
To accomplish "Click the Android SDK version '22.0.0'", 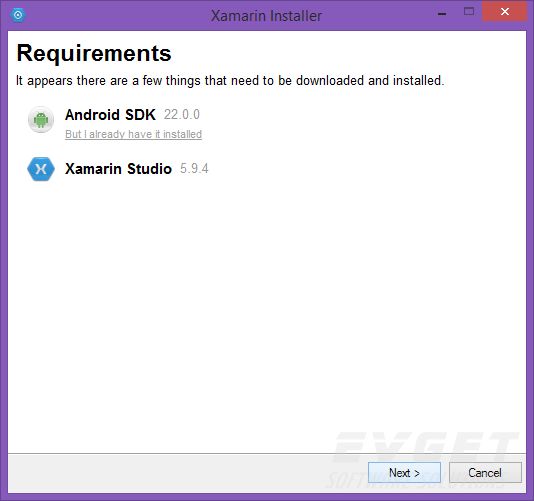I will (x=182, y=115).
